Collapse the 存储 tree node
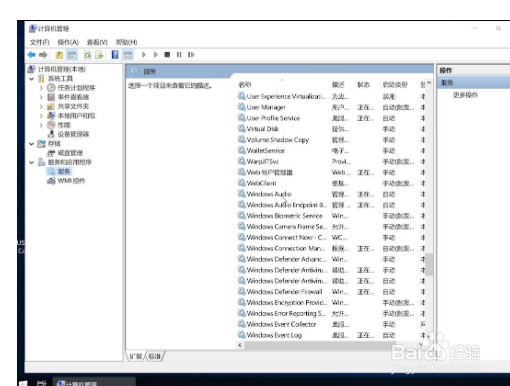This screenshot has width=510, height=386. tap(32, 144)
